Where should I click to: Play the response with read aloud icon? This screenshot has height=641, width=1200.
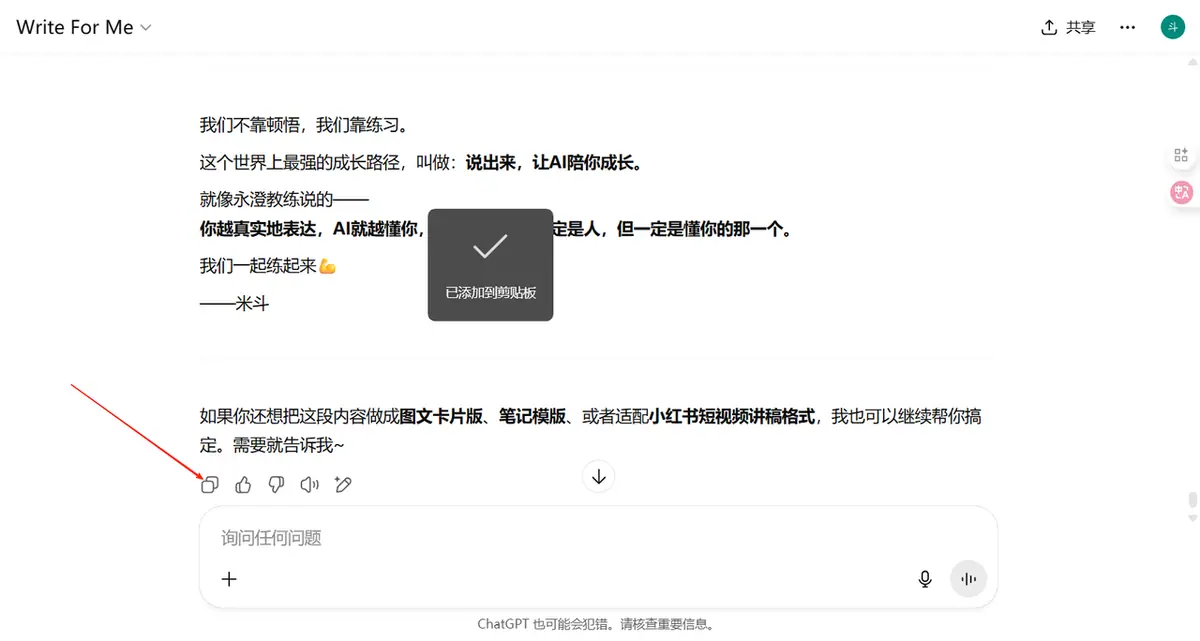click(x=310, y=485)
